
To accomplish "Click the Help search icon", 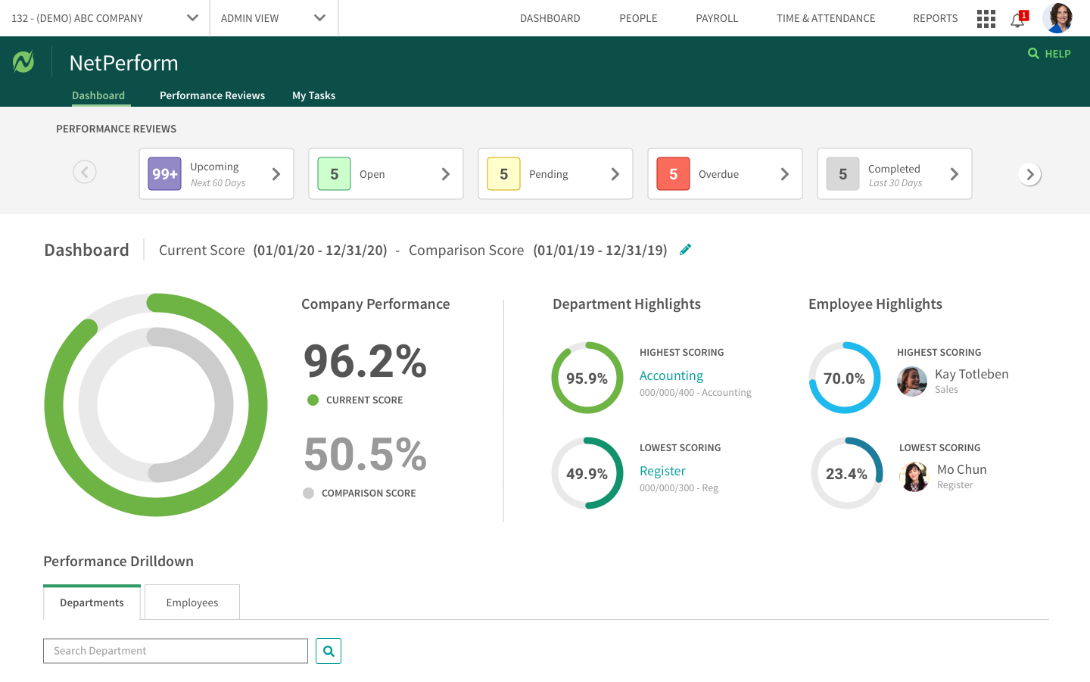I will click(1033, 54).
